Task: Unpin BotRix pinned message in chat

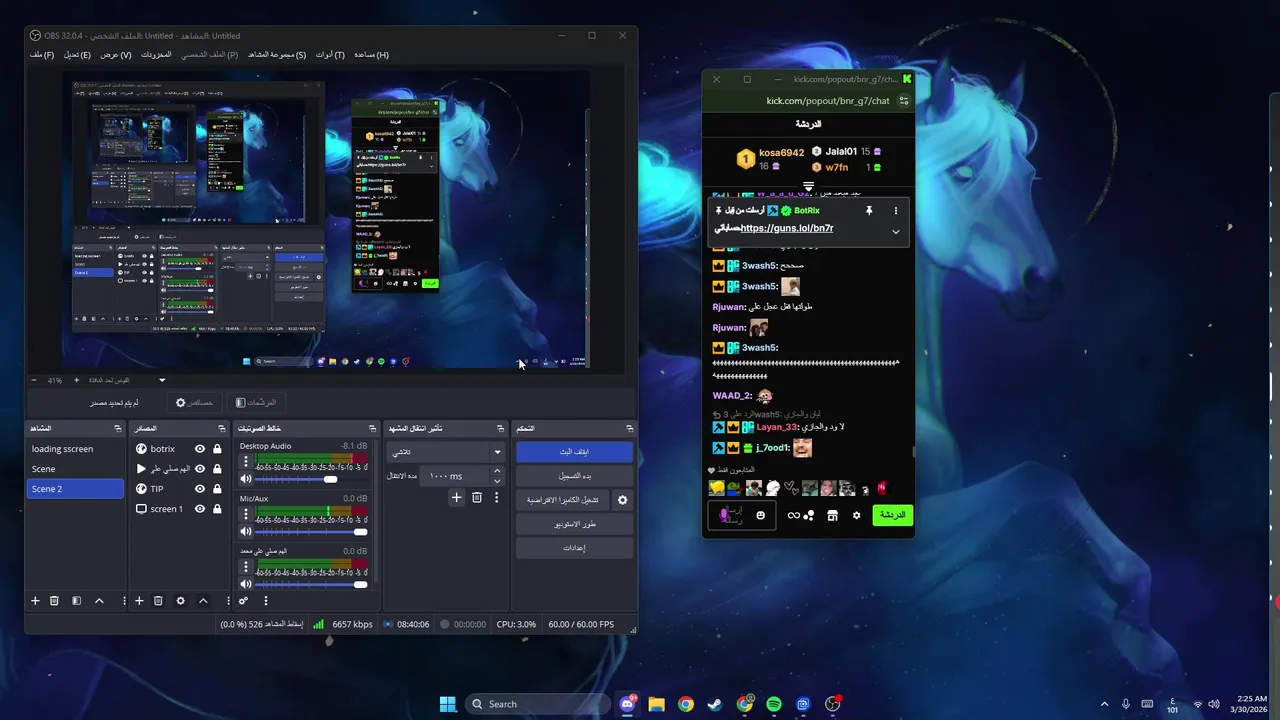Action: [869, 211]
